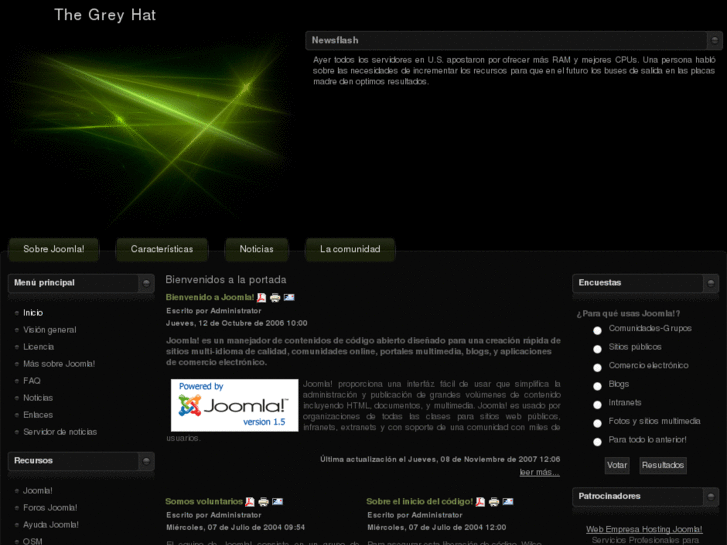
Task: Open PDF icon for Somos voluntarios article
Action: pos(250,501)
